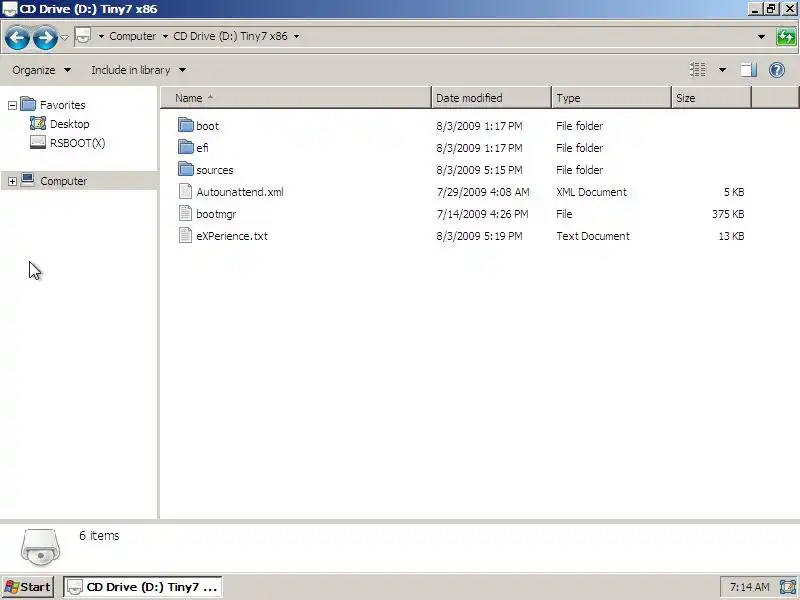
Task: Sort by the Type column header
Action: coord(611,98)
